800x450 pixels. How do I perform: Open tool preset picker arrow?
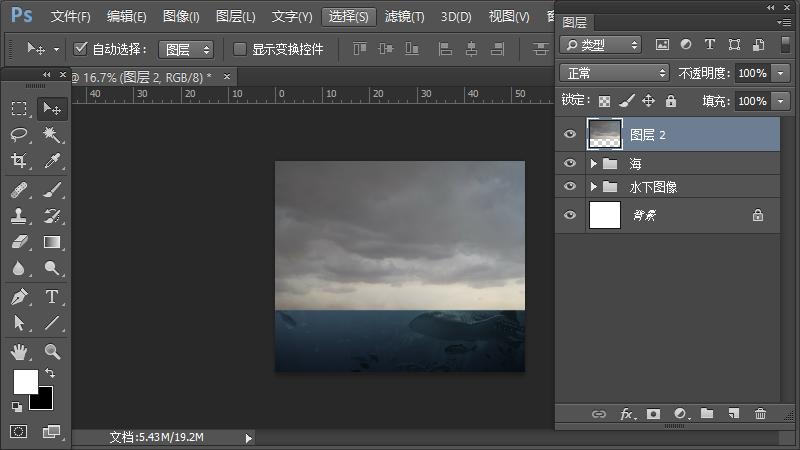click(56, 49)
